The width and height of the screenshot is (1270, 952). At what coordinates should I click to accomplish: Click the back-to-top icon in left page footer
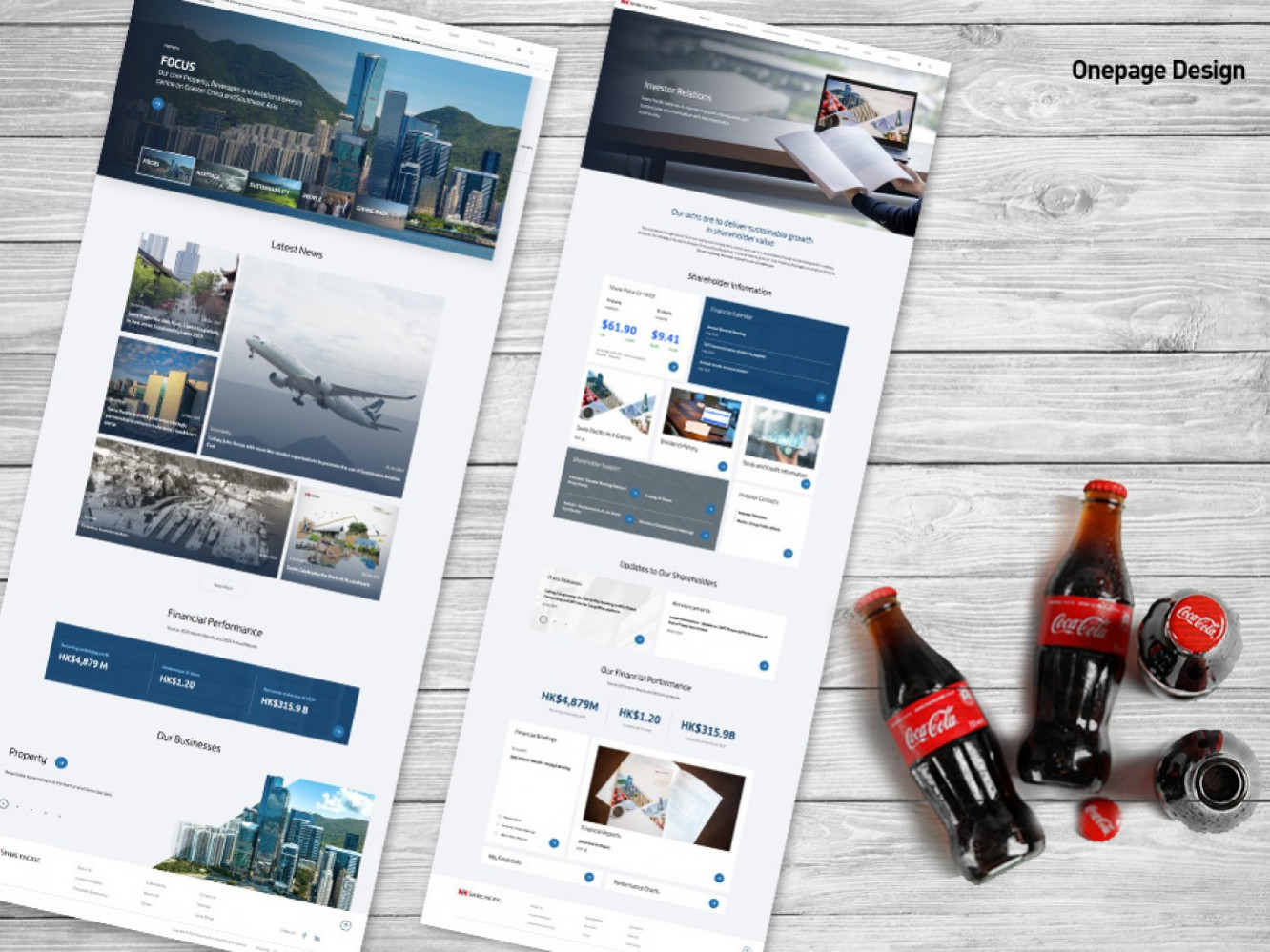pyautogui.click(x=345, y=925)
